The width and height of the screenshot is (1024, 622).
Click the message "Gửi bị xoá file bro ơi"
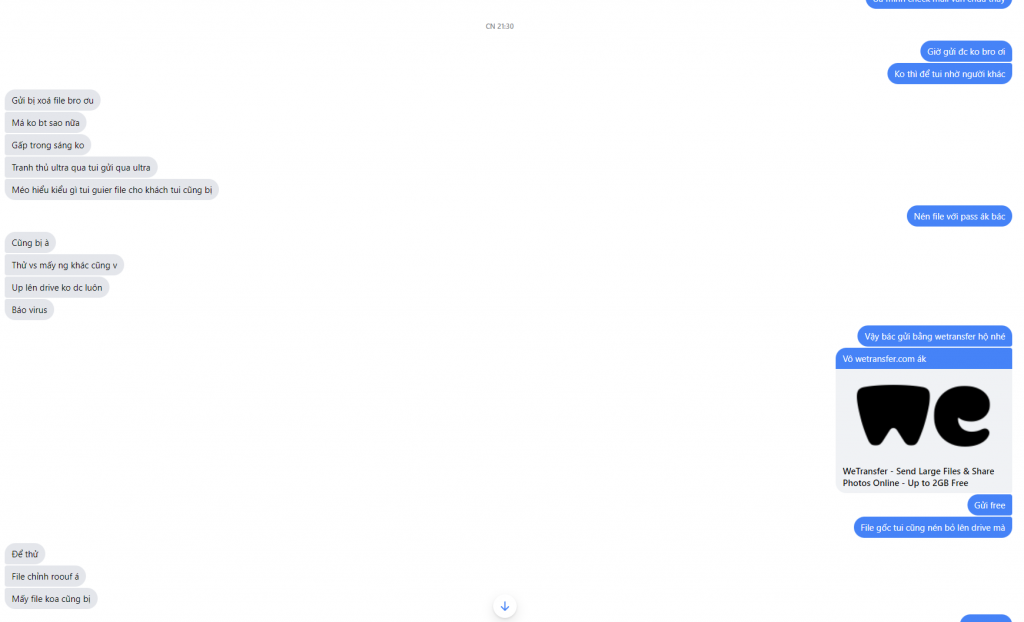(52, 101)
